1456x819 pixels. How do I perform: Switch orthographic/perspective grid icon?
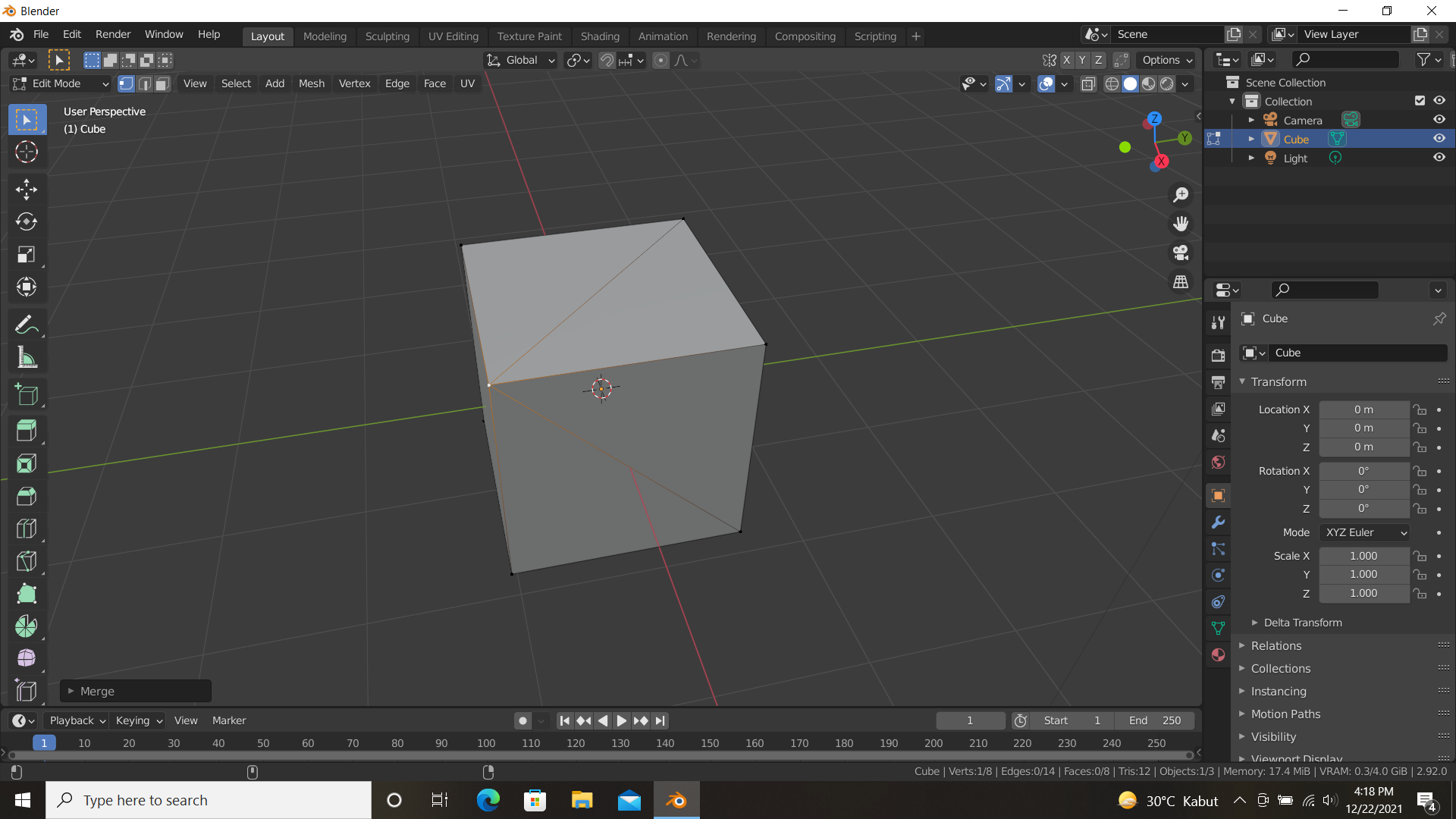1181,281
